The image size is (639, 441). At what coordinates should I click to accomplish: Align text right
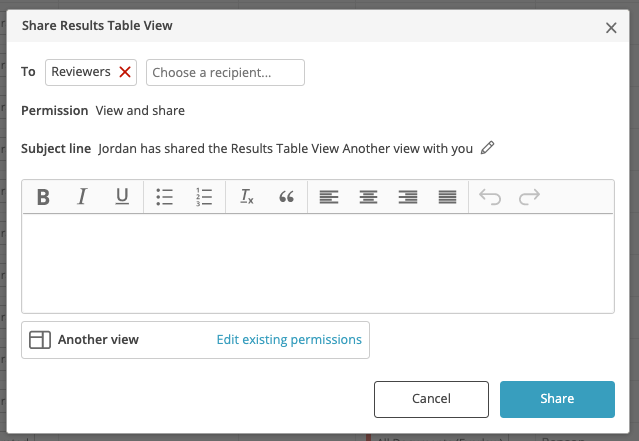tap(408, 197)
